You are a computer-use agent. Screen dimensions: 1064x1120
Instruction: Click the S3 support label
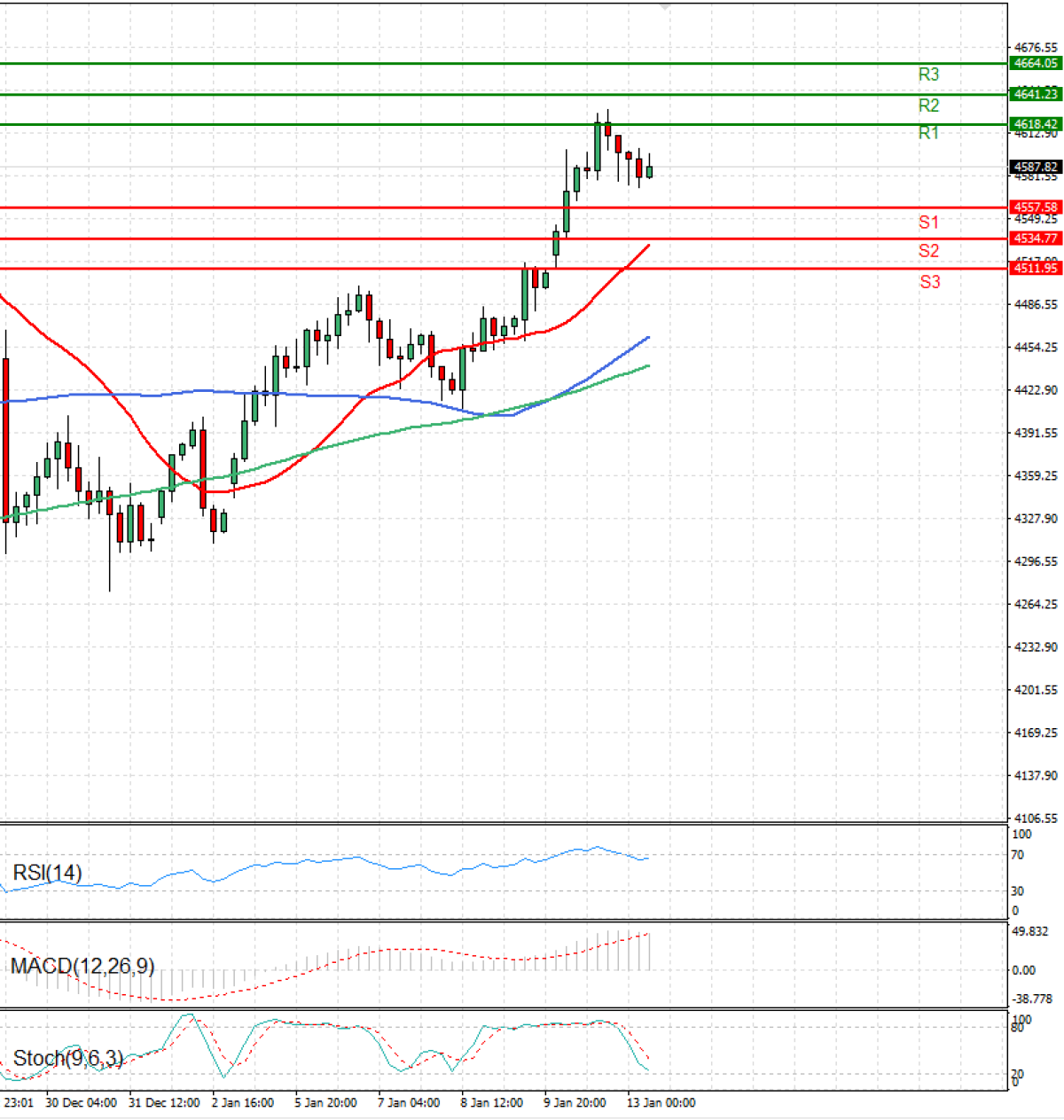pos(929,282)
